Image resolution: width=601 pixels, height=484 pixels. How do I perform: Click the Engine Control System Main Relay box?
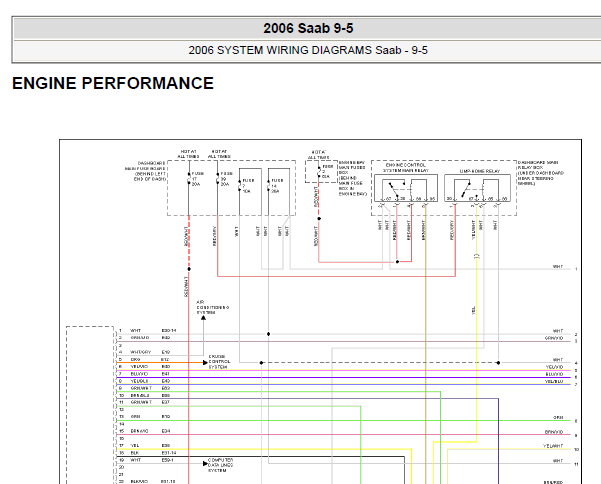(406, 188)
